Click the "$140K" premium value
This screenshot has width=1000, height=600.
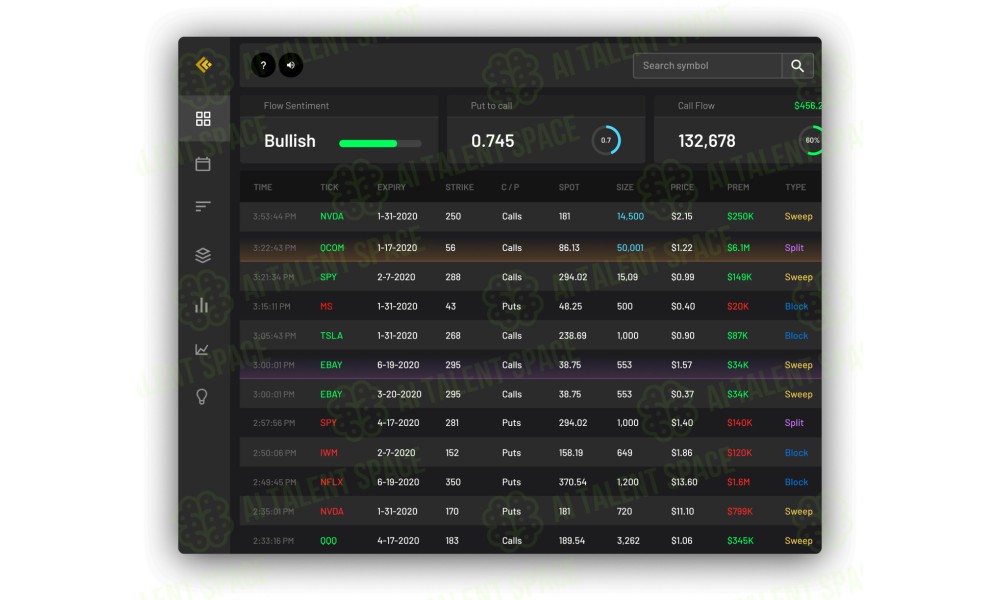pyautogui.click(x=740, y=423)
